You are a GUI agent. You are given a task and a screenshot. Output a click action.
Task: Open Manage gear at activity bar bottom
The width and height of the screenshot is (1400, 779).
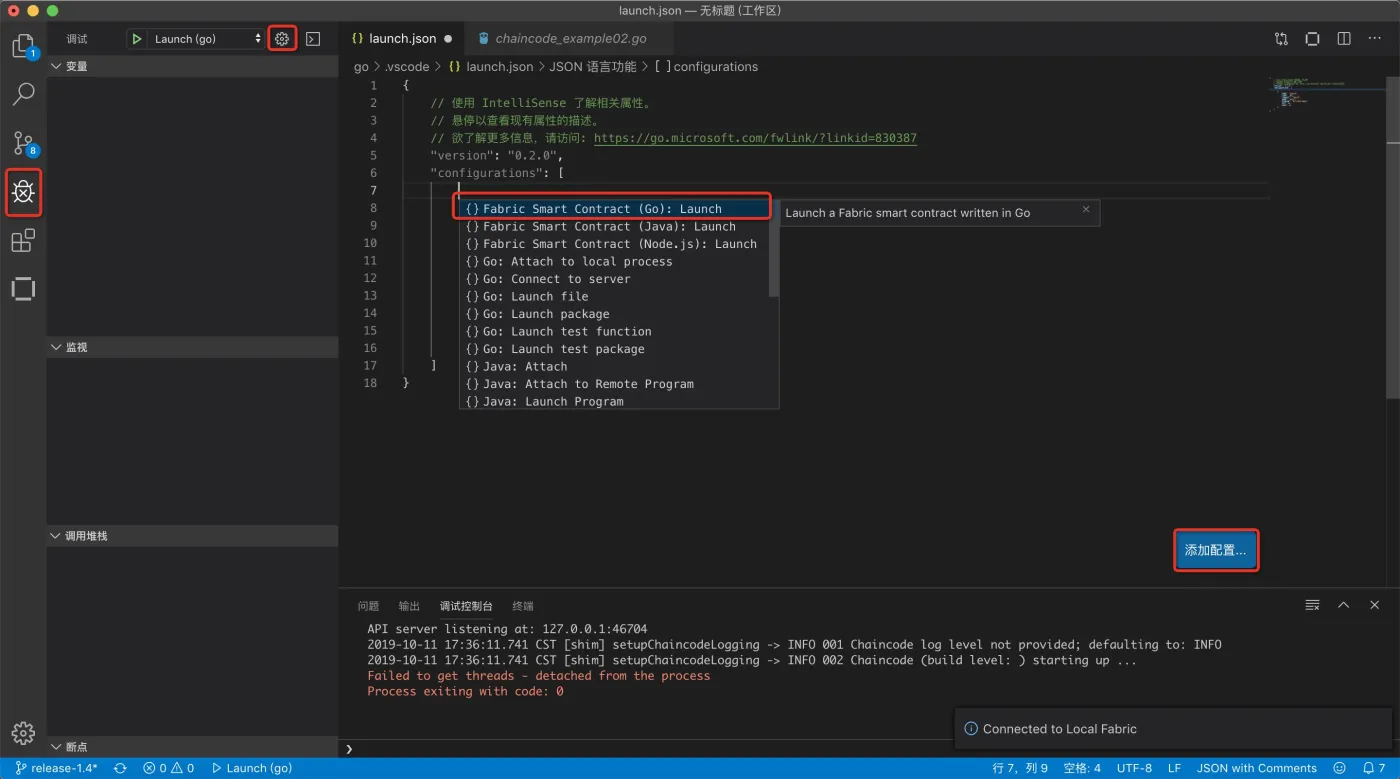[23, 733]
